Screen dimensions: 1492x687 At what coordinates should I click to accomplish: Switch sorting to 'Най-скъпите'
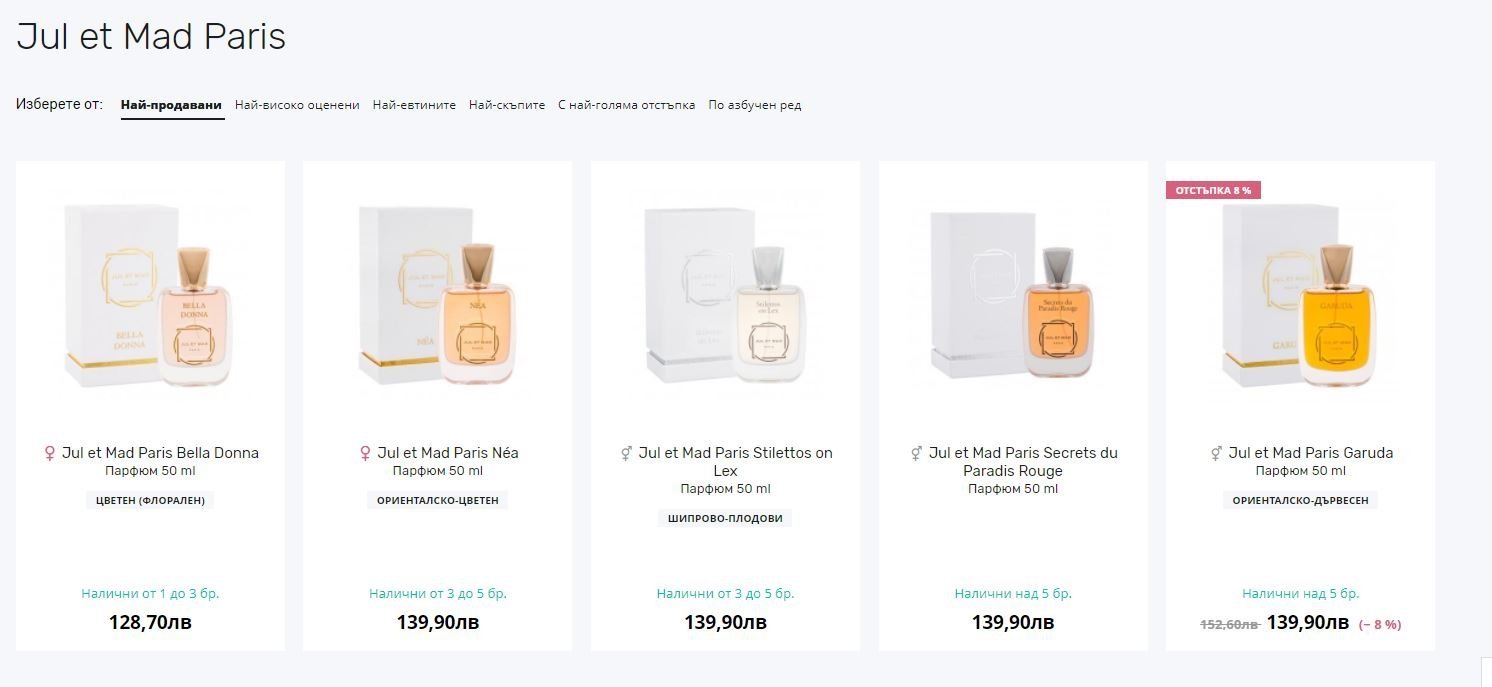(507, 105)
